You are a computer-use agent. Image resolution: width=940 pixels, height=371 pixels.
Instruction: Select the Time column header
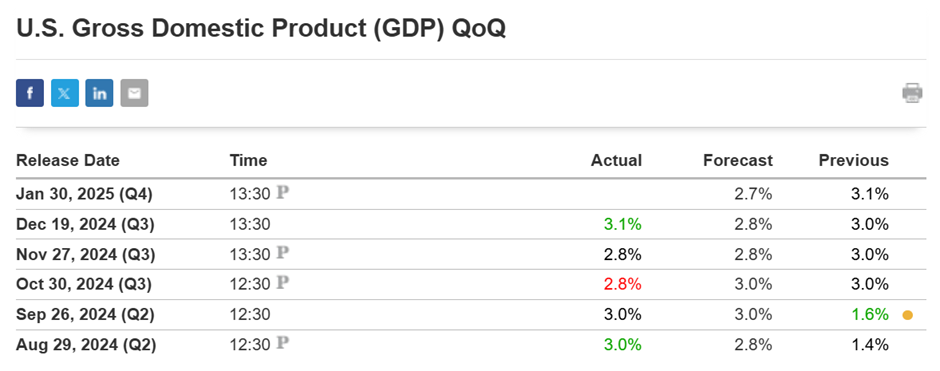(248, 161)
